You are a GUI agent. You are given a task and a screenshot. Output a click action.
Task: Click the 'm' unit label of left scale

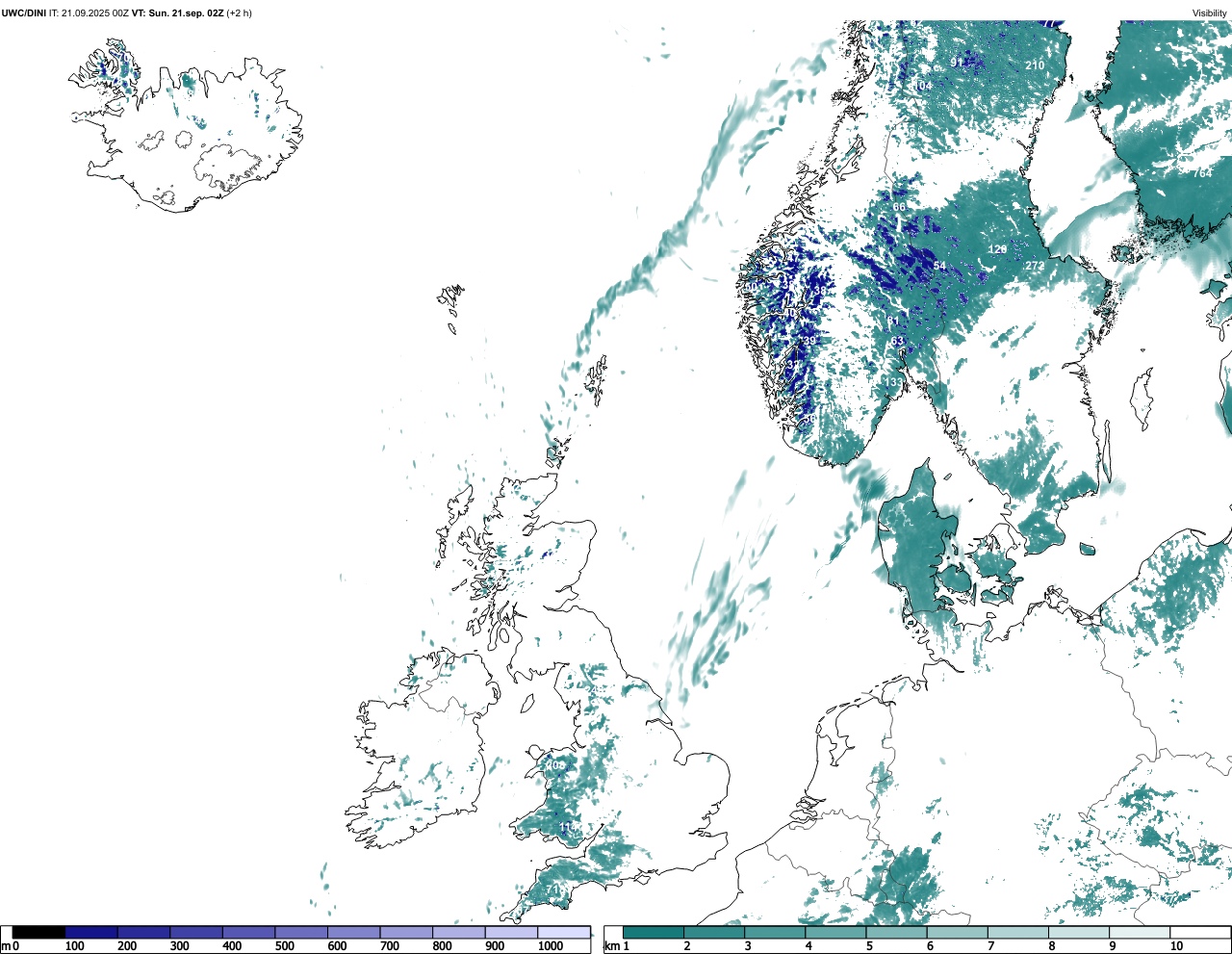(6, 946)
